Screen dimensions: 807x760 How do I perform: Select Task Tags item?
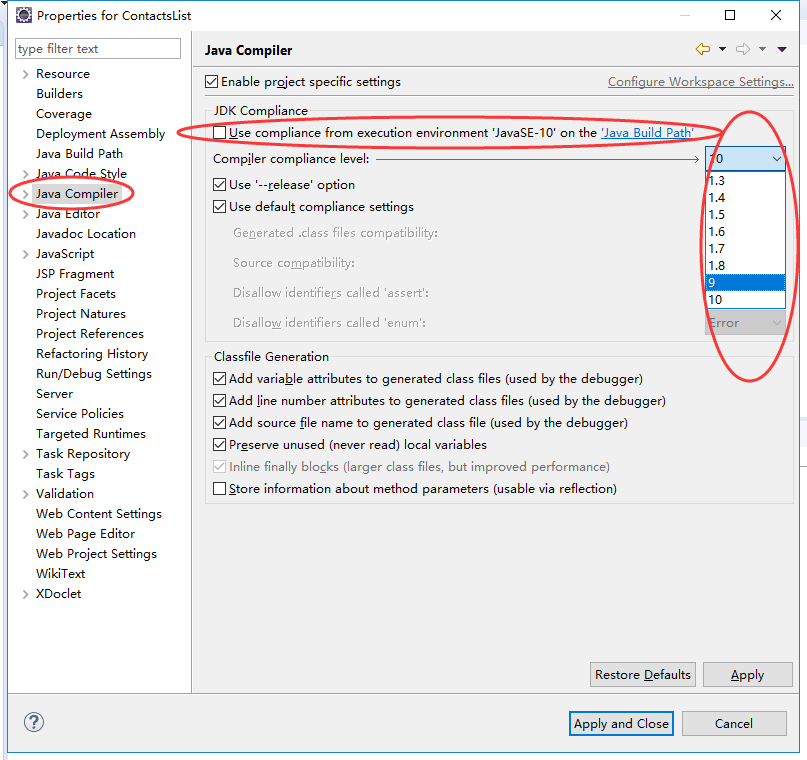click(x=65, y=474)
